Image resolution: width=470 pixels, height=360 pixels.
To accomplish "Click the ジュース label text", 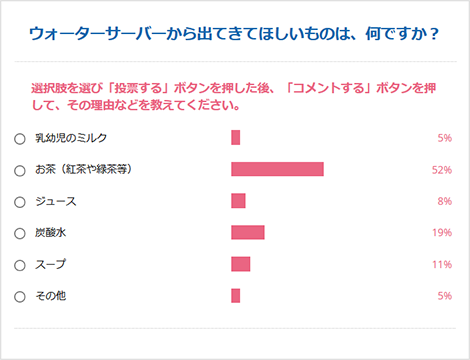I will click(x=56, y=201).
